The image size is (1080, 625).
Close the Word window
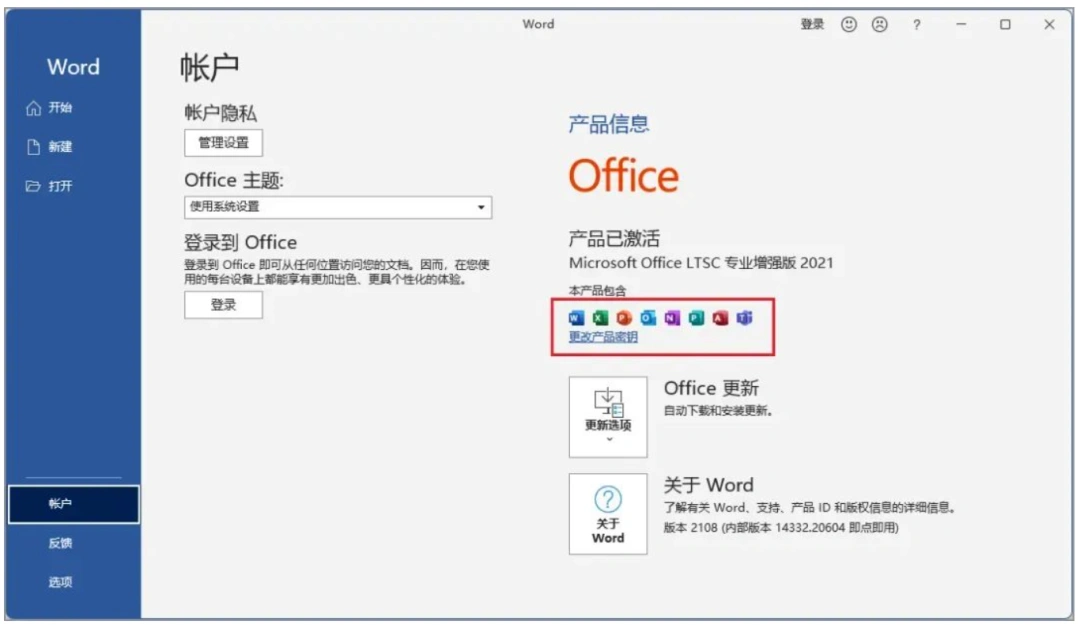[x=1049, y=25]
